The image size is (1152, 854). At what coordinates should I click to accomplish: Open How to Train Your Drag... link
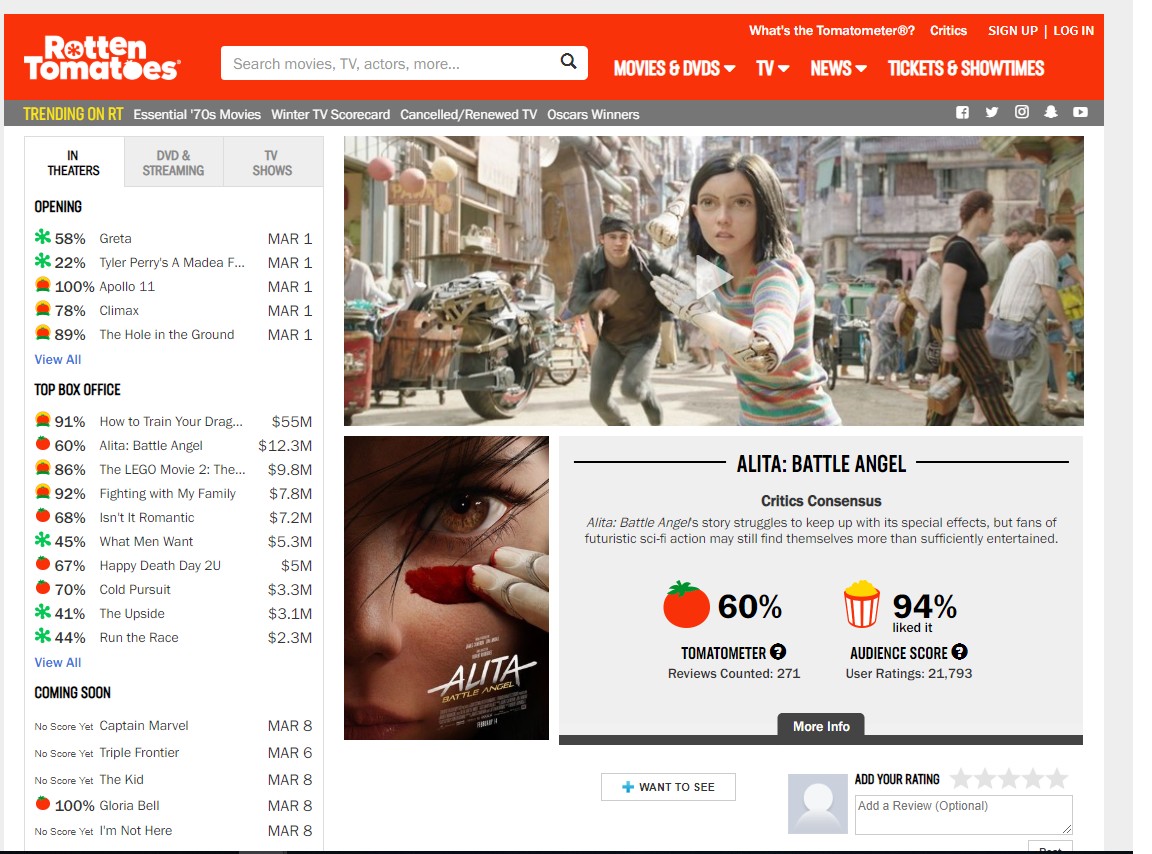point(171,421)
